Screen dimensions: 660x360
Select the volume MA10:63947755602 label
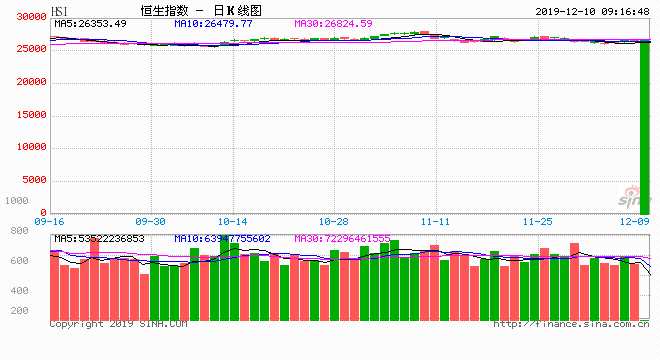click(x=222, y=239)
